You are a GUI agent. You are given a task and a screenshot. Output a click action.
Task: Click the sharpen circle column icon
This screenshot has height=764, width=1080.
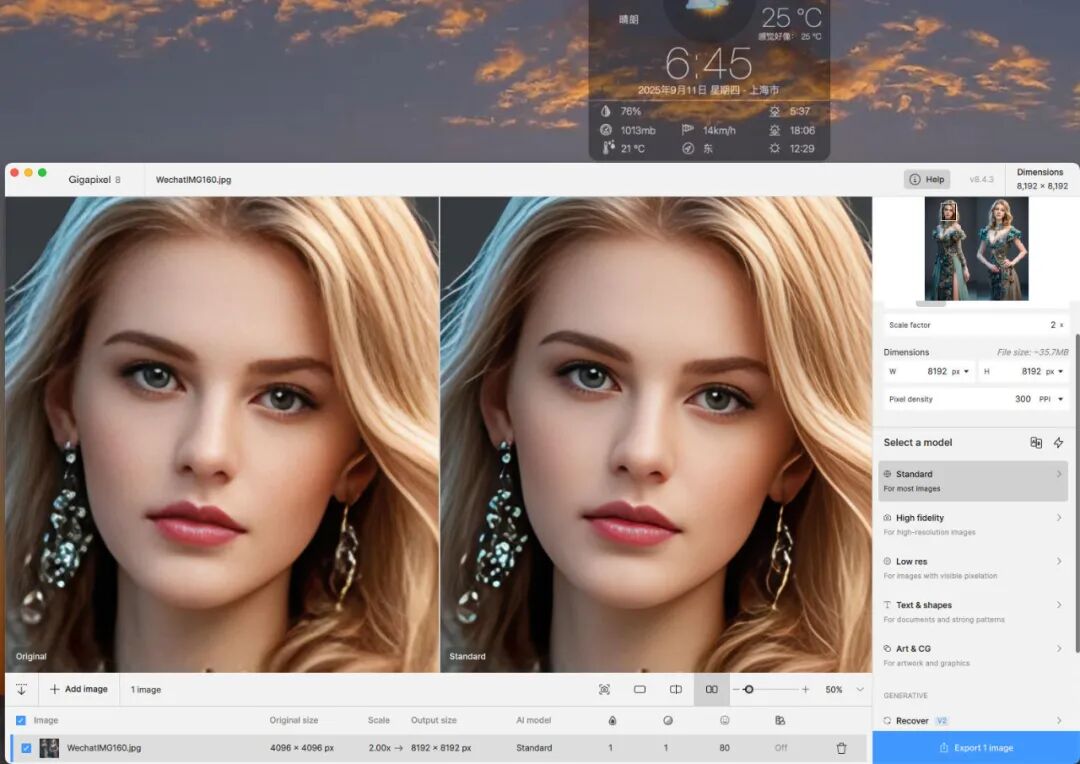[667, 721]
